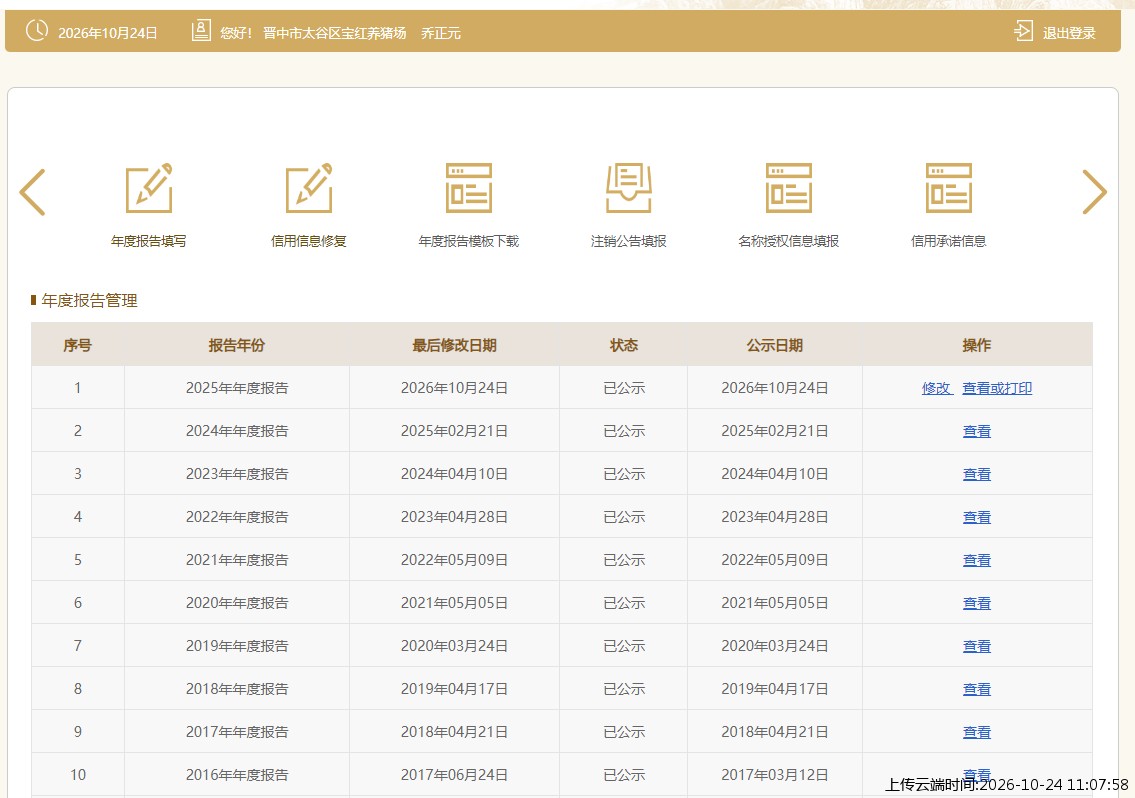Select the 2016年年度报告 cell

[237, 775]
